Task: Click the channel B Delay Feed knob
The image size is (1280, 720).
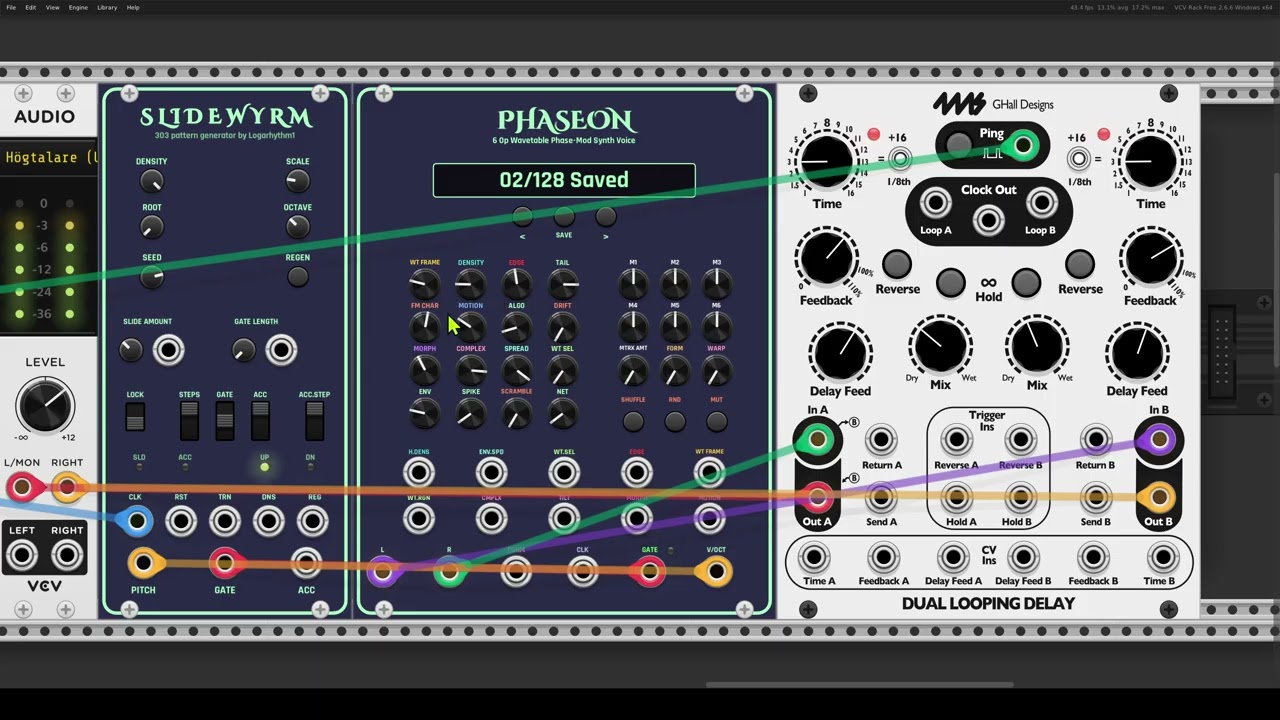Action: click(x=1138, y=352)
